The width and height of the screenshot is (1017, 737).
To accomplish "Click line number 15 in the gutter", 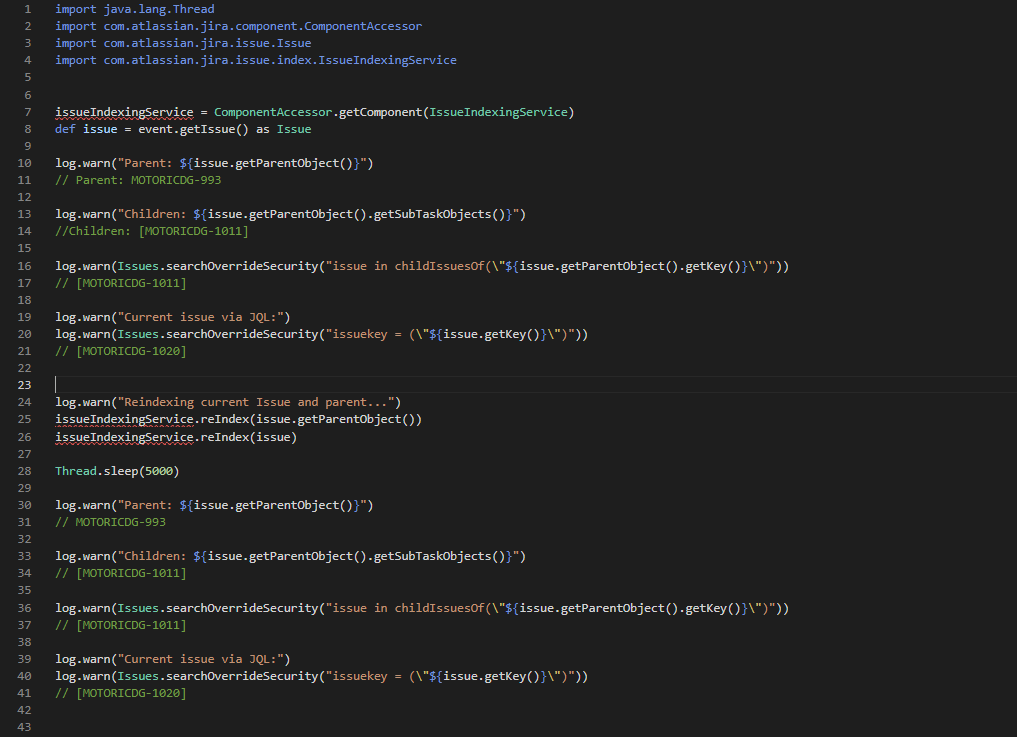I will pos(24,248).
